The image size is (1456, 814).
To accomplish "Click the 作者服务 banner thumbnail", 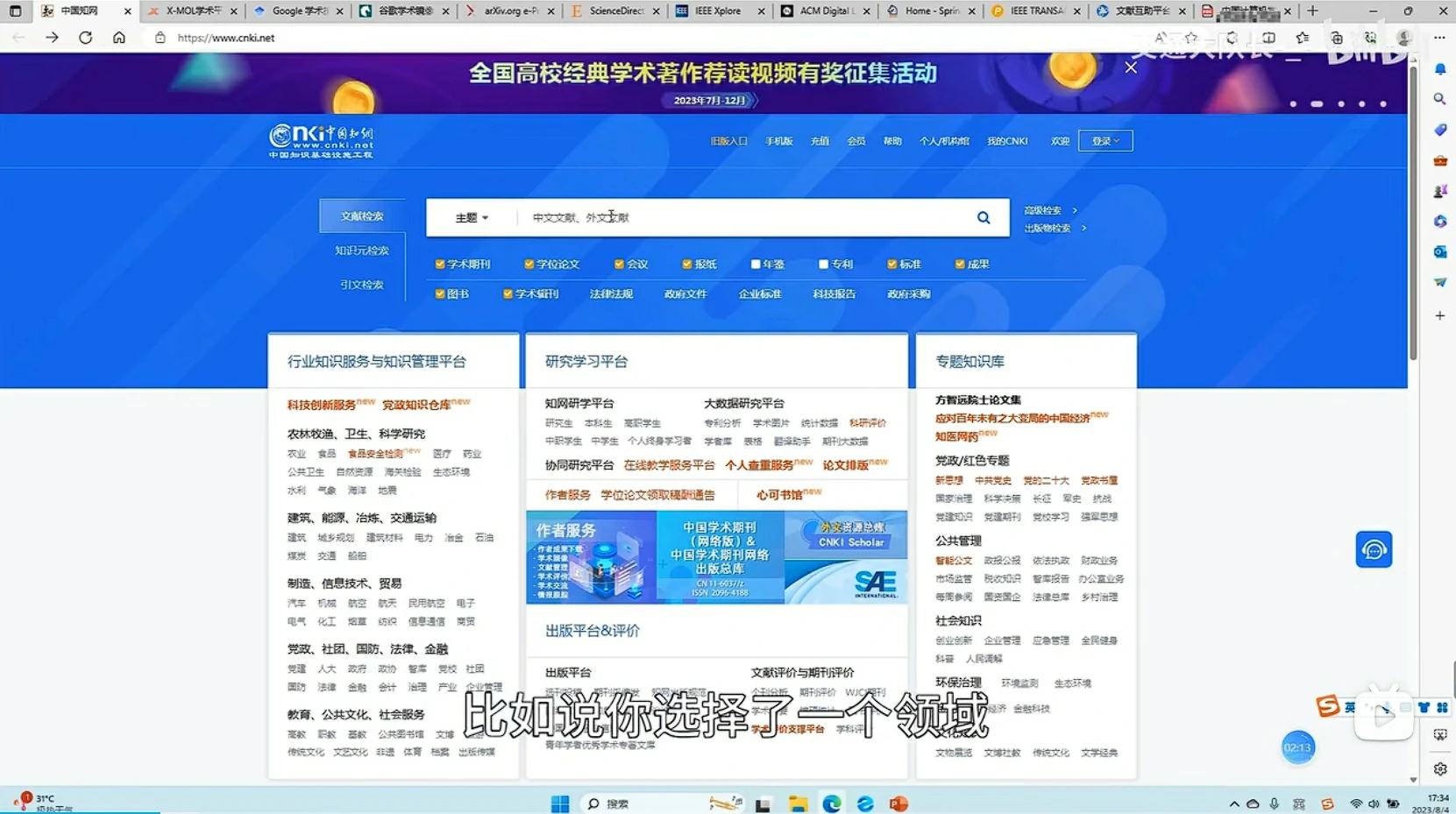I will [x=591, y=557].
